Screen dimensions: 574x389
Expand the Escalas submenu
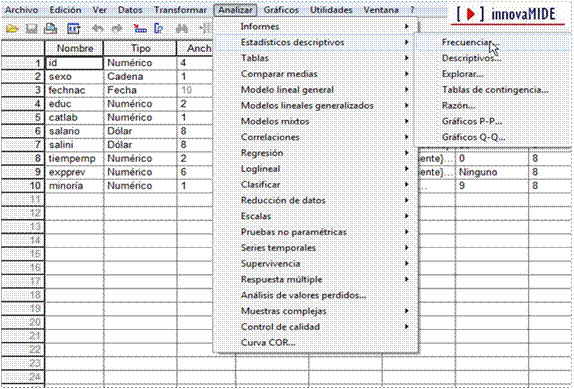316,216
